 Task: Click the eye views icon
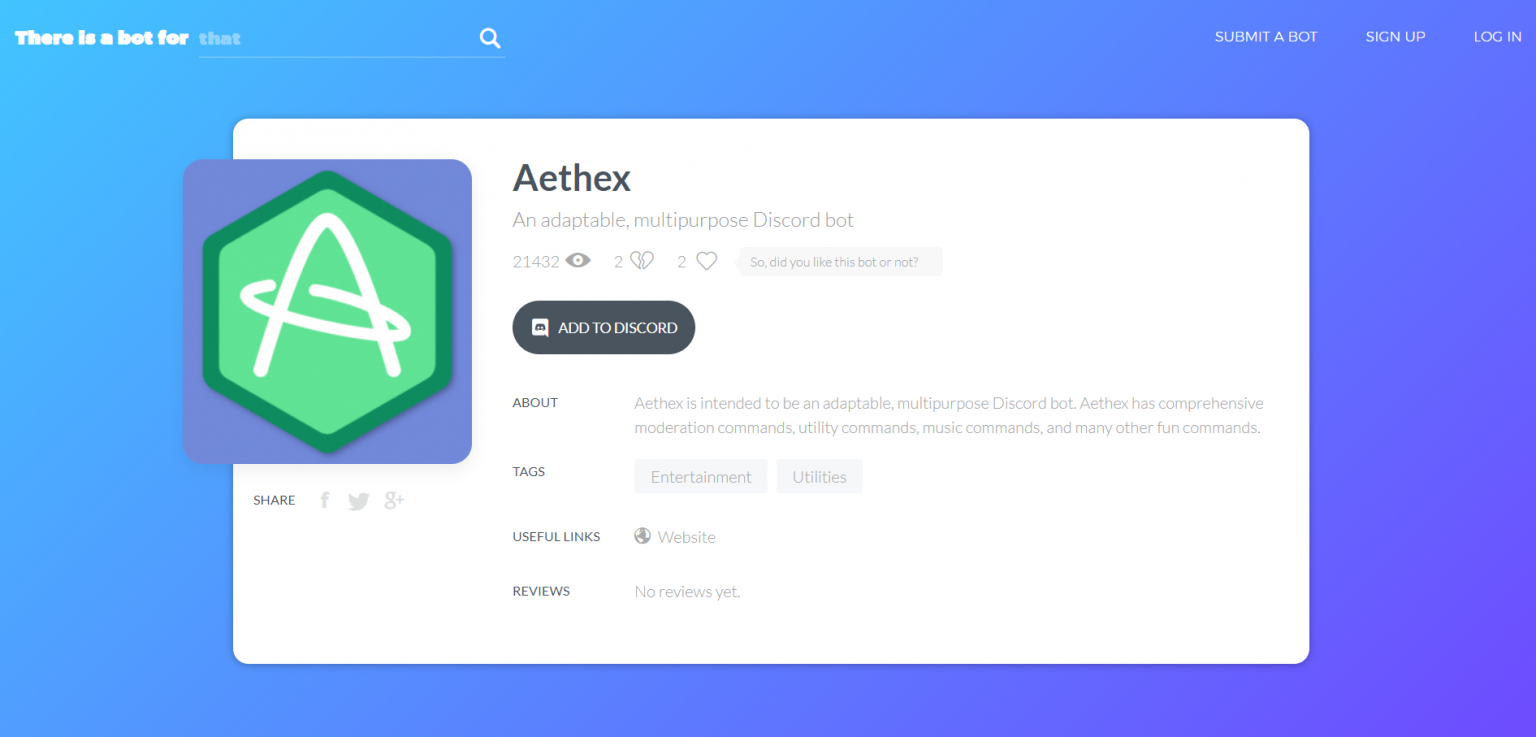tap(578, 259)
